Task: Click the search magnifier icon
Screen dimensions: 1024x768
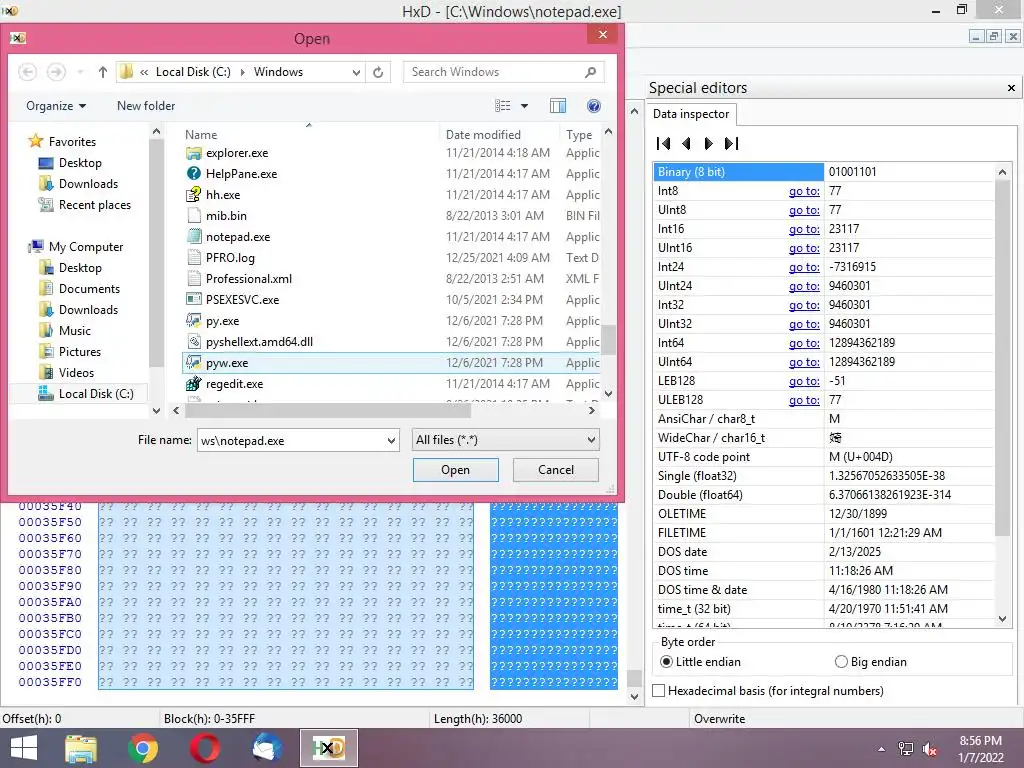Action: 590,72
